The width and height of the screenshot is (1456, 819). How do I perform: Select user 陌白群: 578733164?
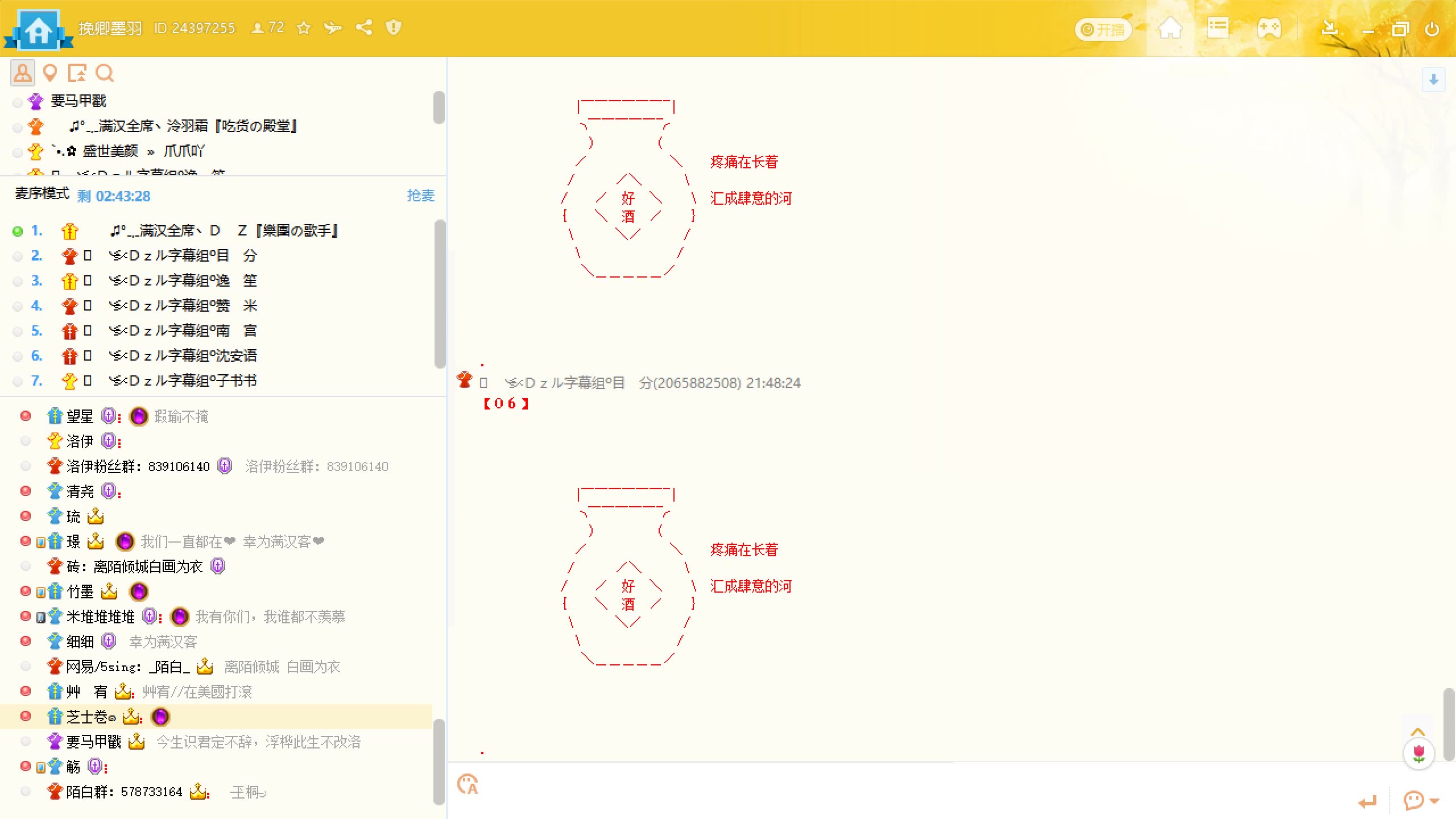(216, 792)
